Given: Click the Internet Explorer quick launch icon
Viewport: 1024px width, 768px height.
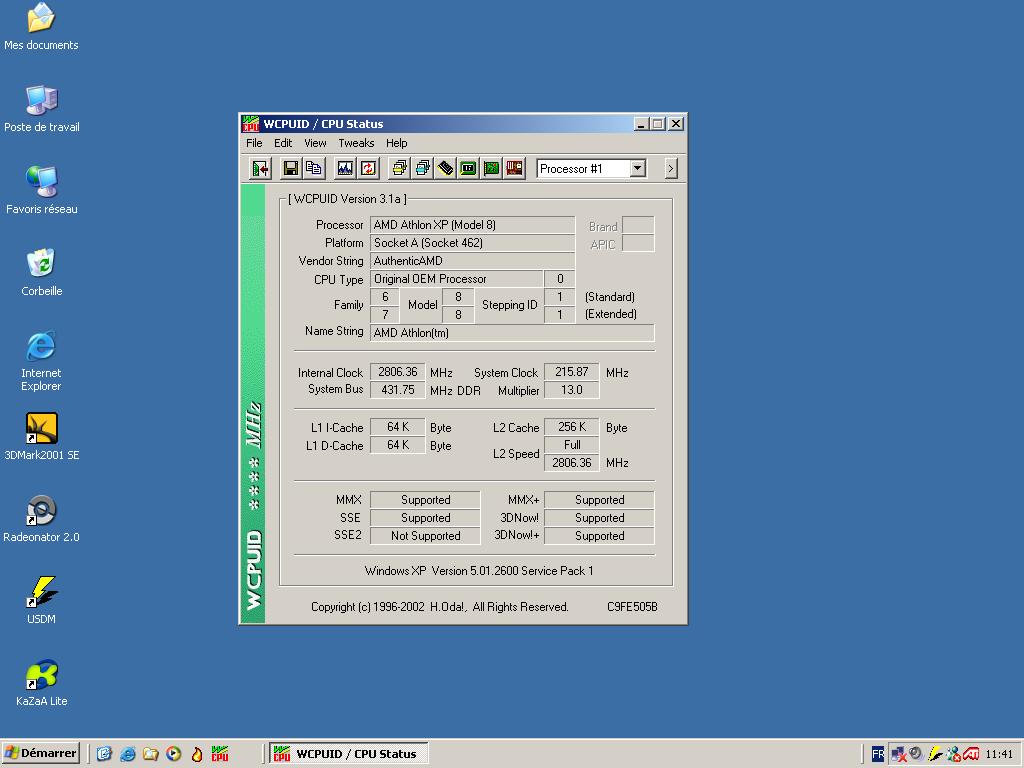Looking at the screenshot, I should [x=127, y=754].
